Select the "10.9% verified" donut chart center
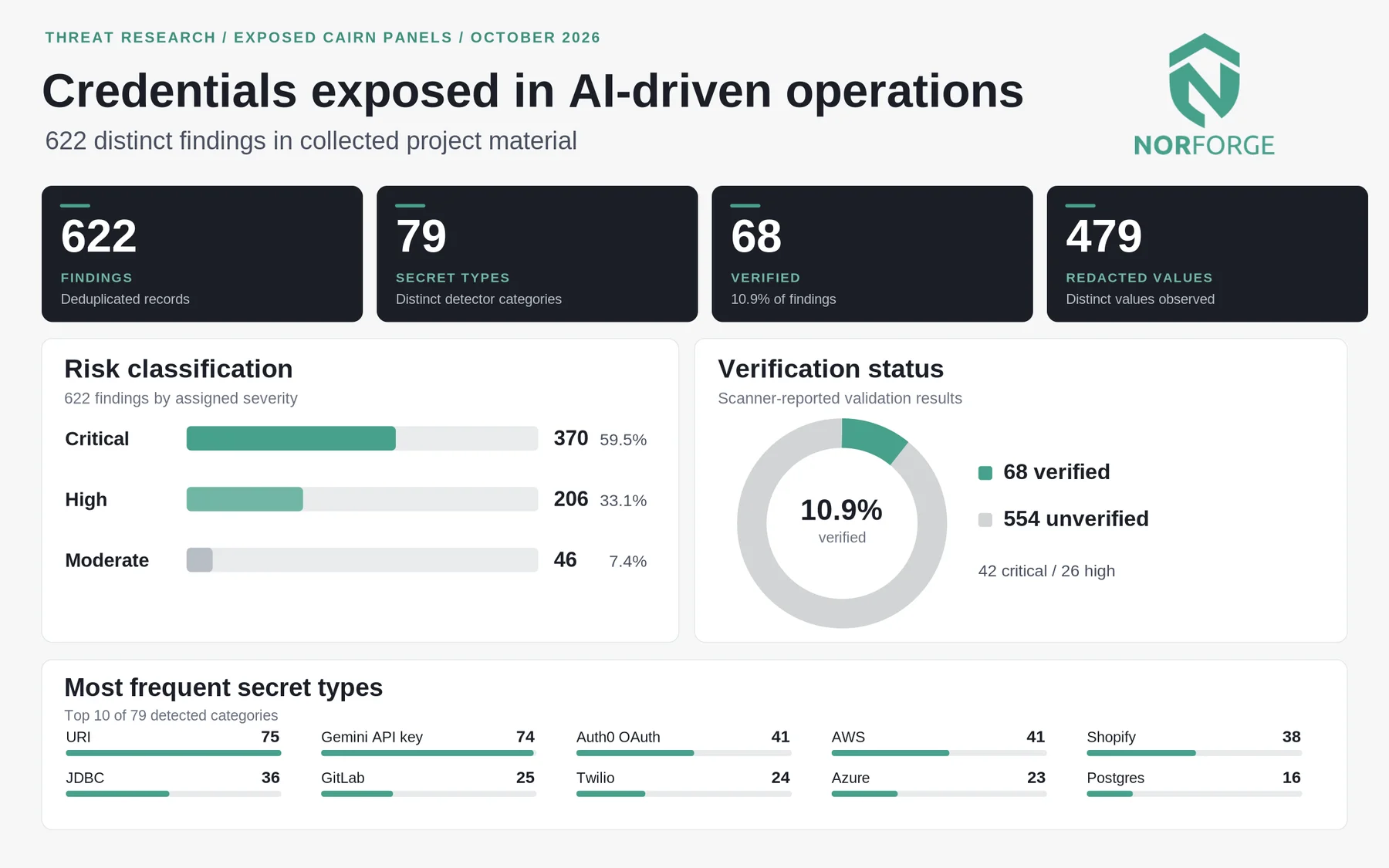 tap(842, 522)
